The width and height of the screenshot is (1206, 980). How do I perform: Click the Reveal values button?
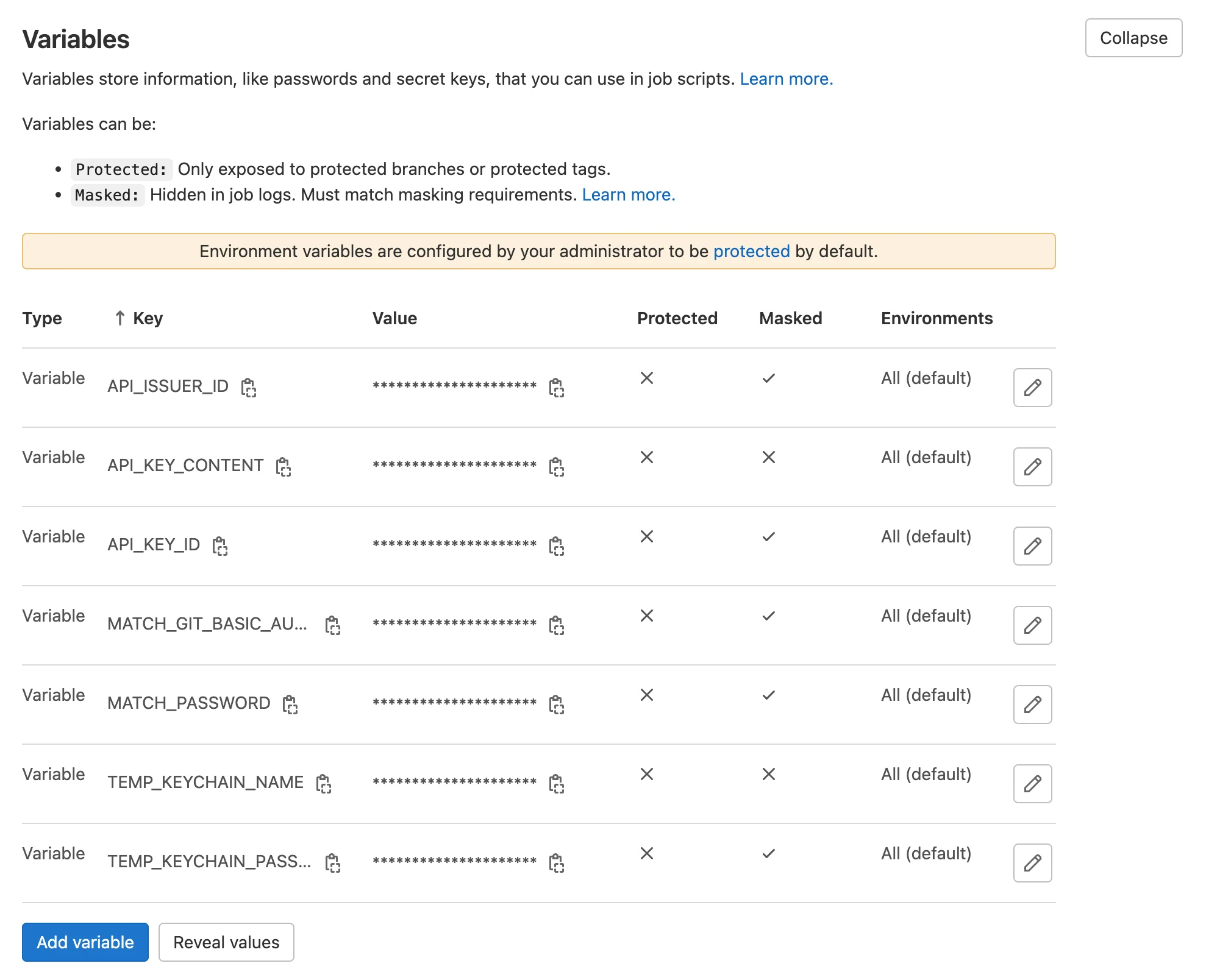click(226, 942)
